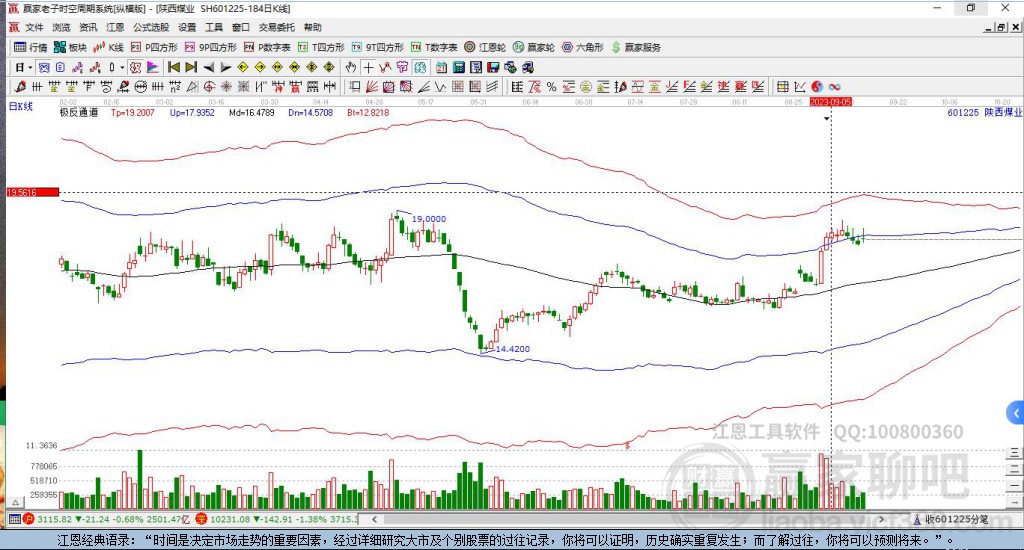Screen dimensions: 1024x550
Task: Open the grid table icon
Action: (782, 86)
